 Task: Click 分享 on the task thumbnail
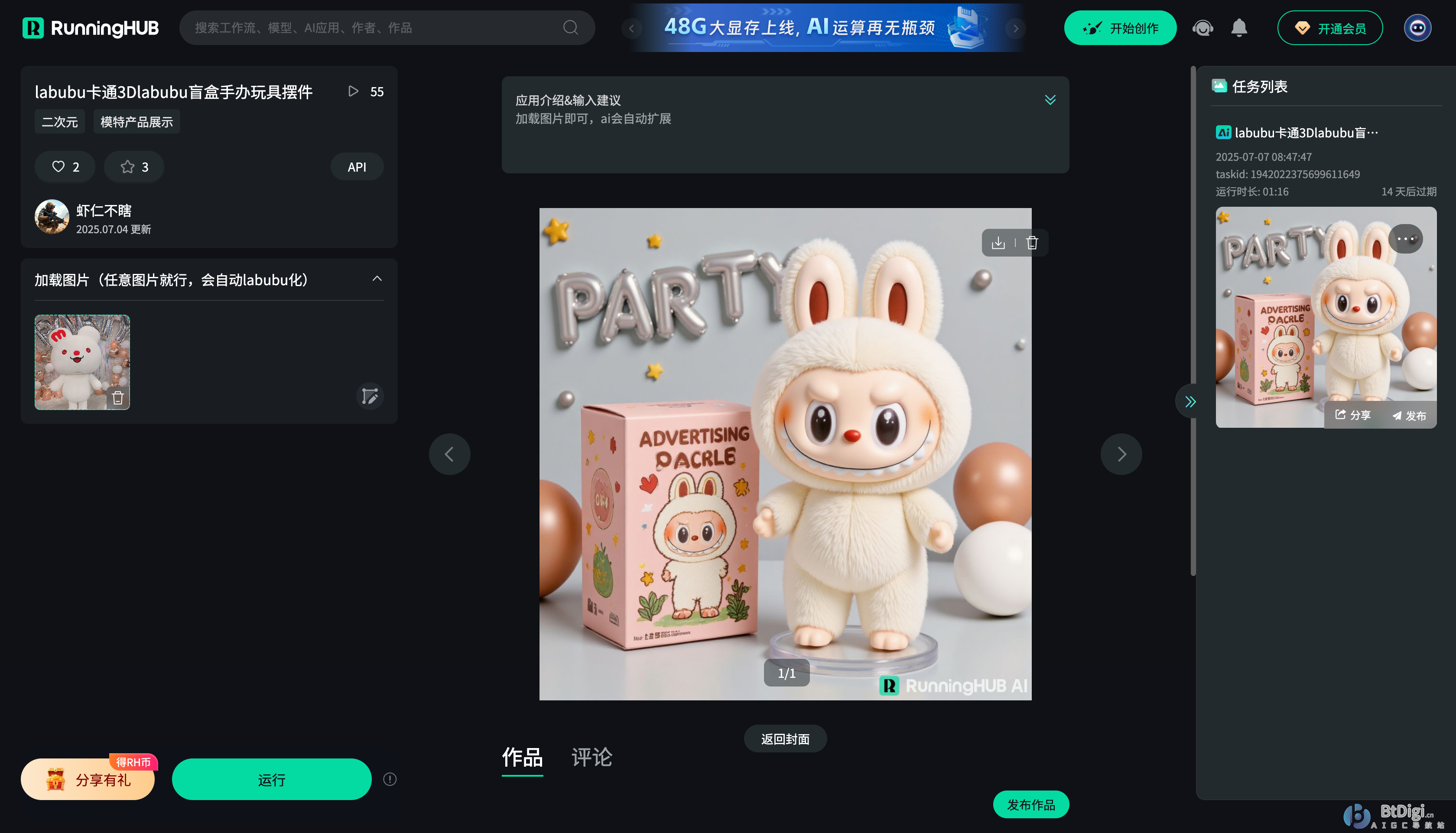point(1353,415)
